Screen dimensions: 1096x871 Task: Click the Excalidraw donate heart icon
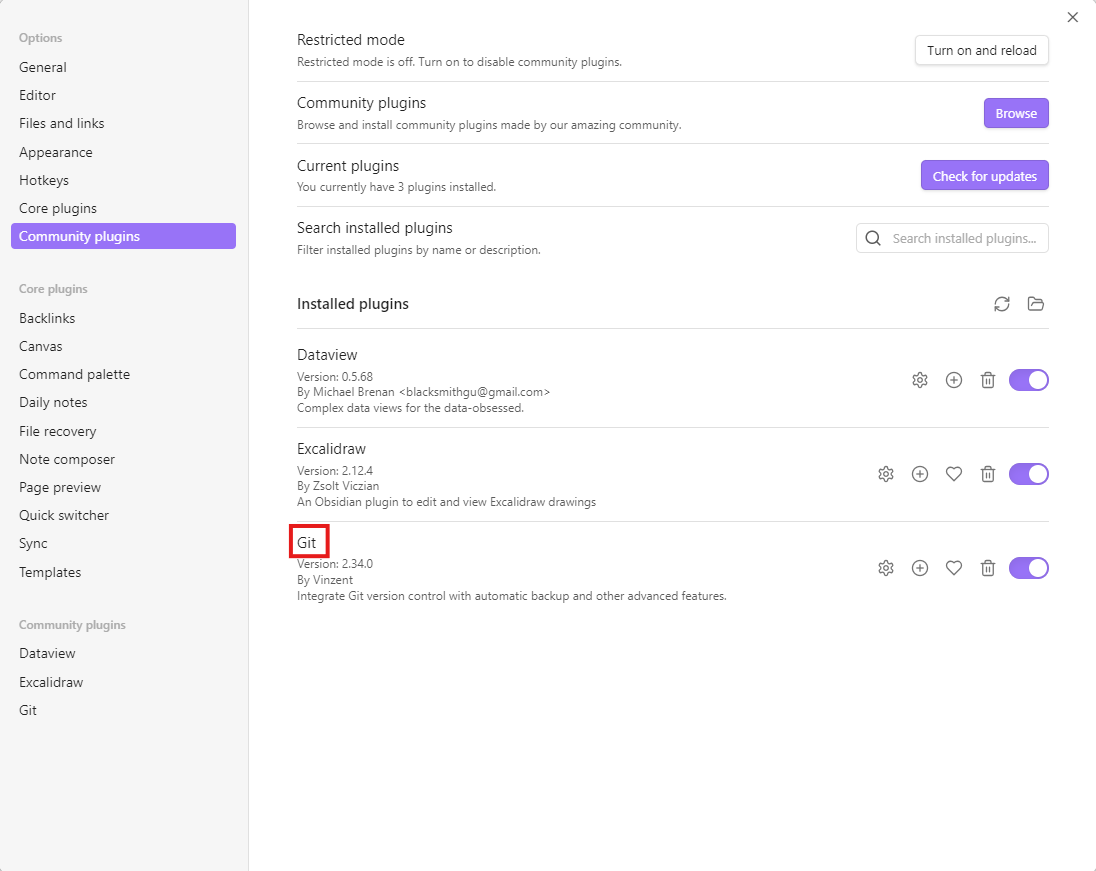tap(954, 474)
